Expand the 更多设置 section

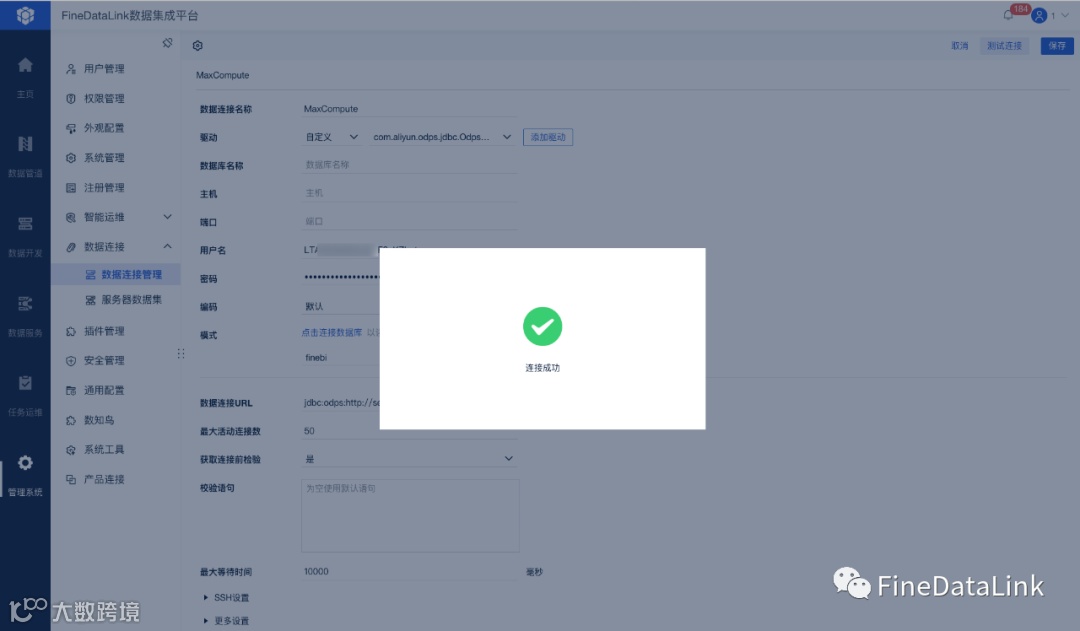click(226, 621)
